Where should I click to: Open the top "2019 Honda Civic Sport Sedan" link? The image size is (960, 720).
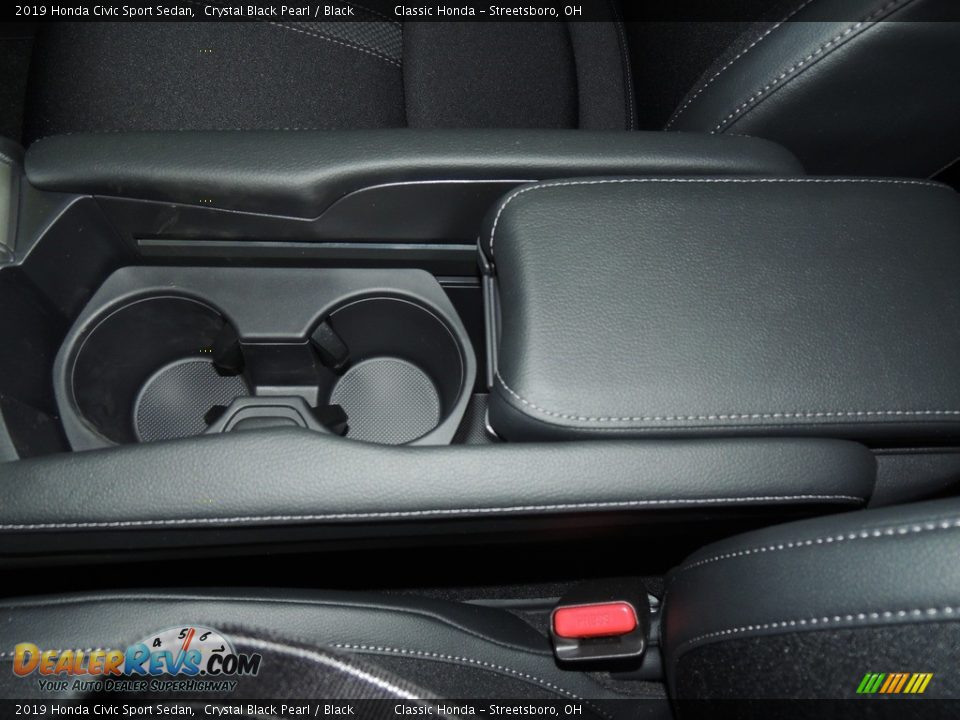(x=95, y=10)
